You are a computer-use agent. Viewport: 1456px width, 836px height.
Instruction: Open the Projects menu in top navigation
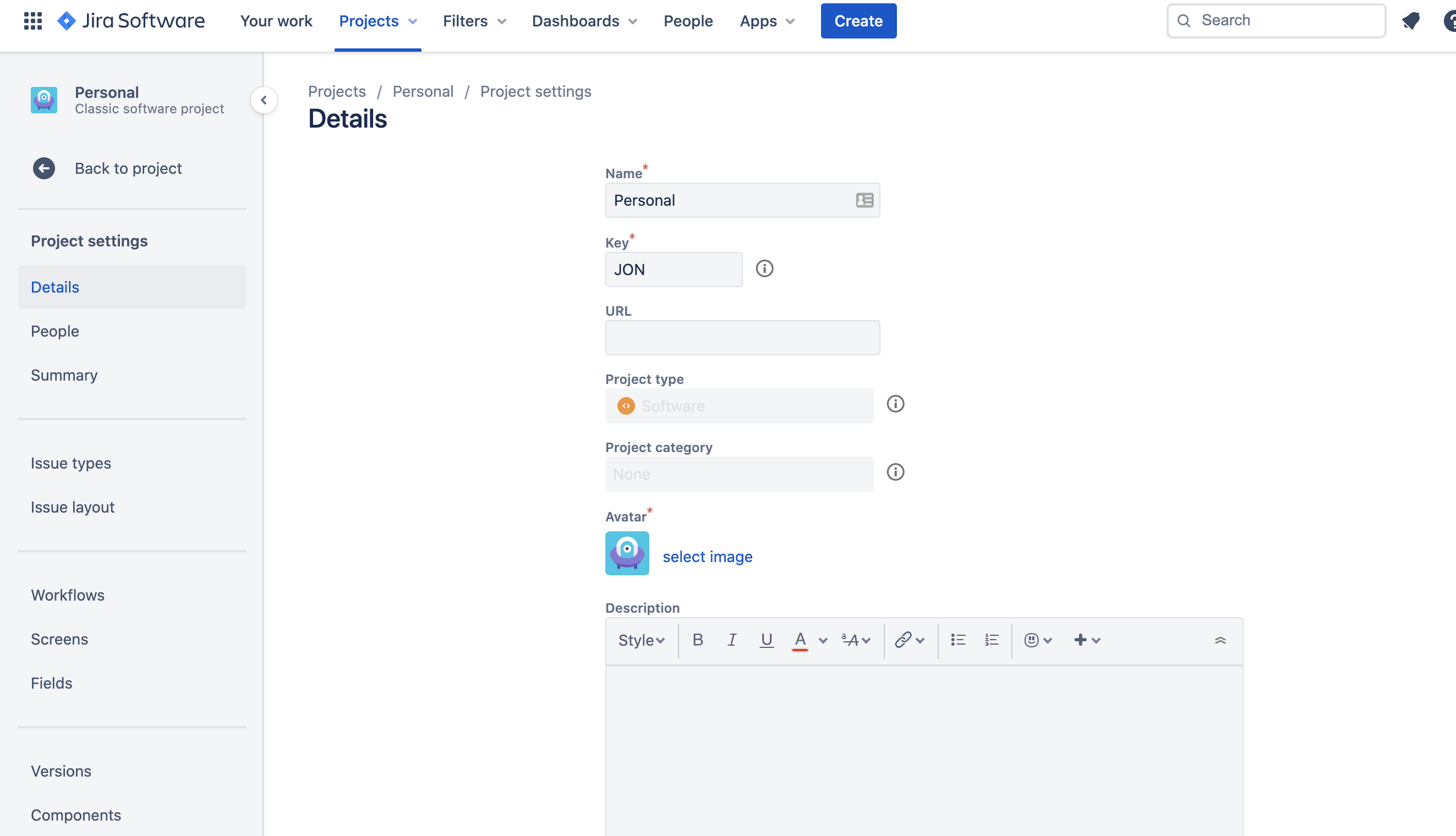[377, 21]
